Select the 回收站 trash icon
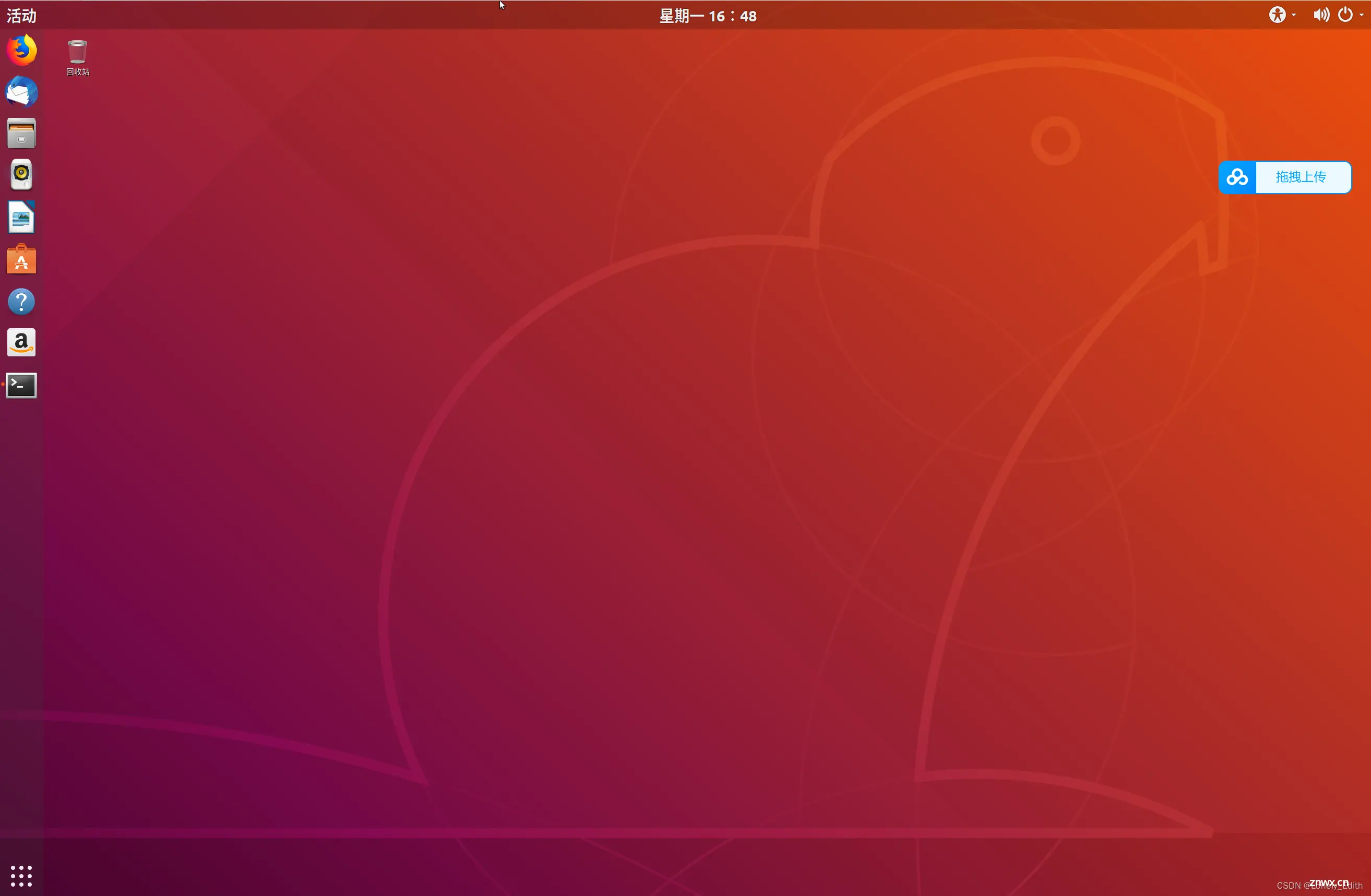 tap(77, 57)
